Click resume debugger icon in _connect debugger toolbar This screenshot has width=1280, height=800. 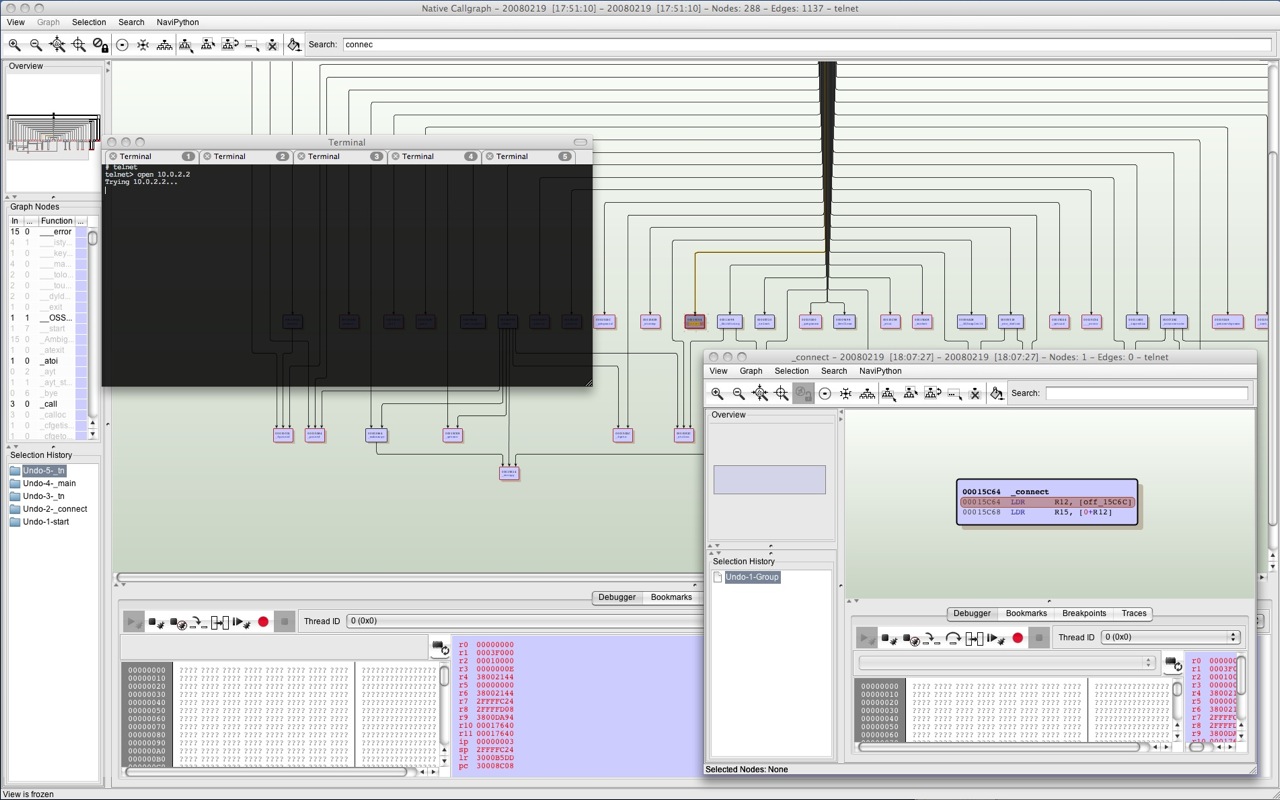(996, 637)
